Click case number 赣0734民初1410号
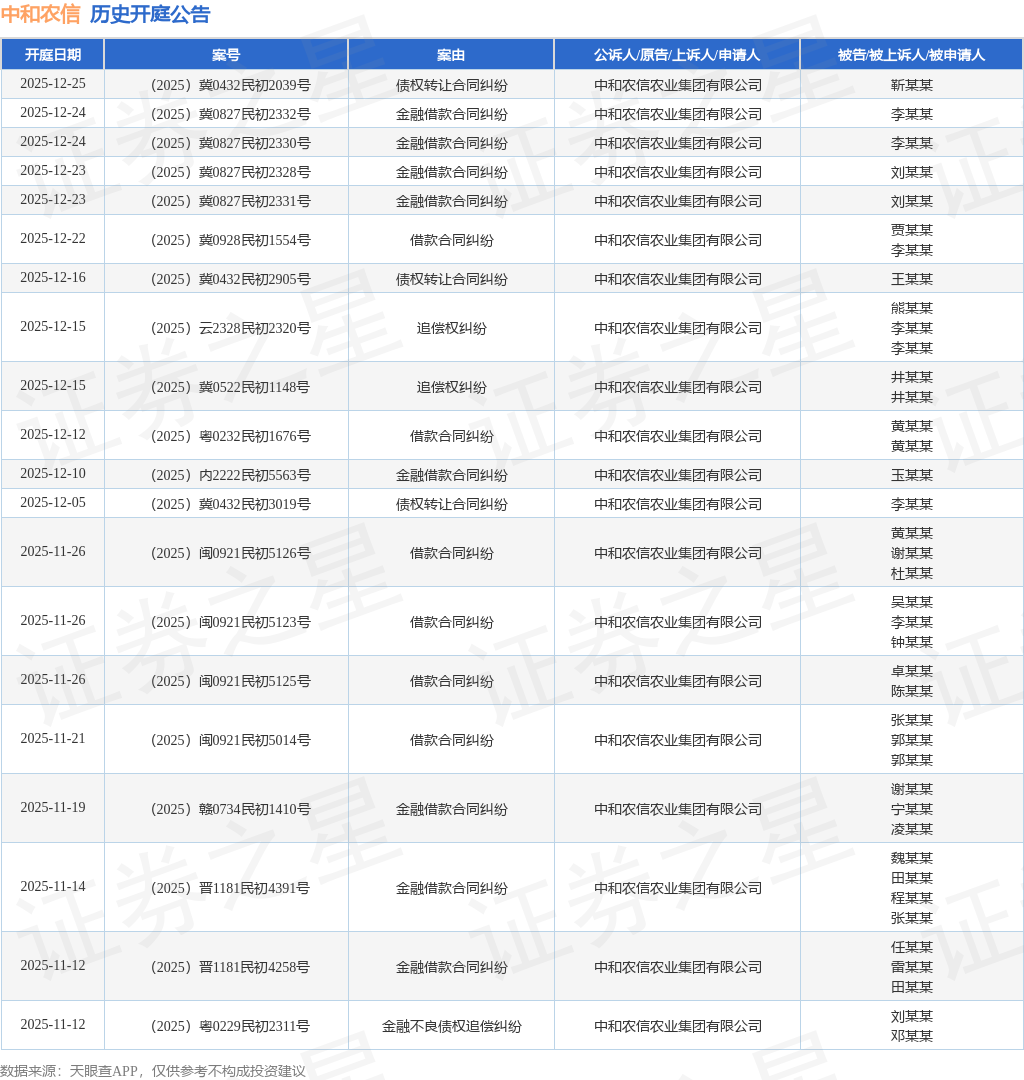1024x1080 pixels. point(231,809)
